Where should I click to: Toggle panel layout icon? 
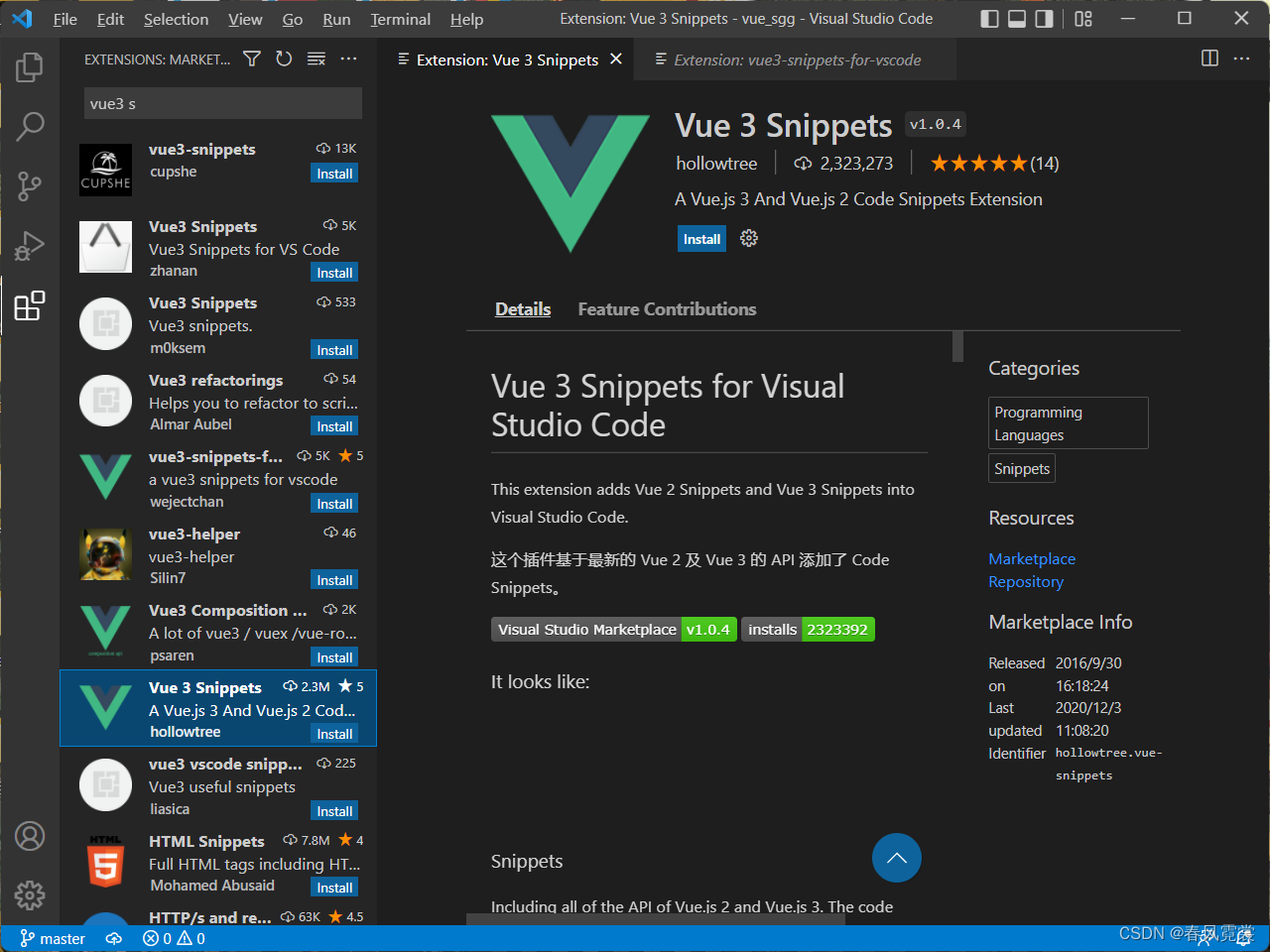click(x=1017, y=19)
